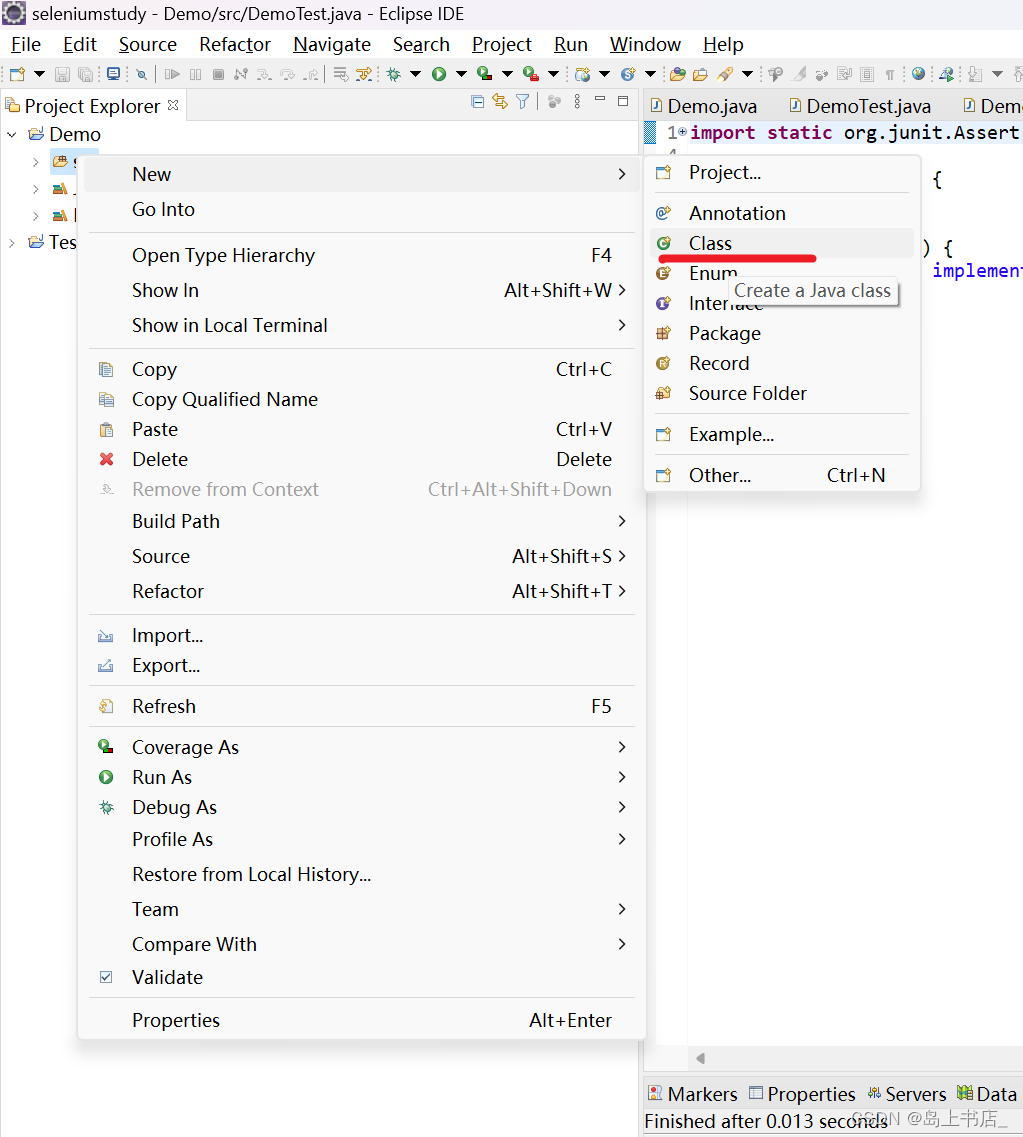This screenshot has height=1137, width=1023.
Task: Click Properties in the context menu
Action: (362, 1020)
